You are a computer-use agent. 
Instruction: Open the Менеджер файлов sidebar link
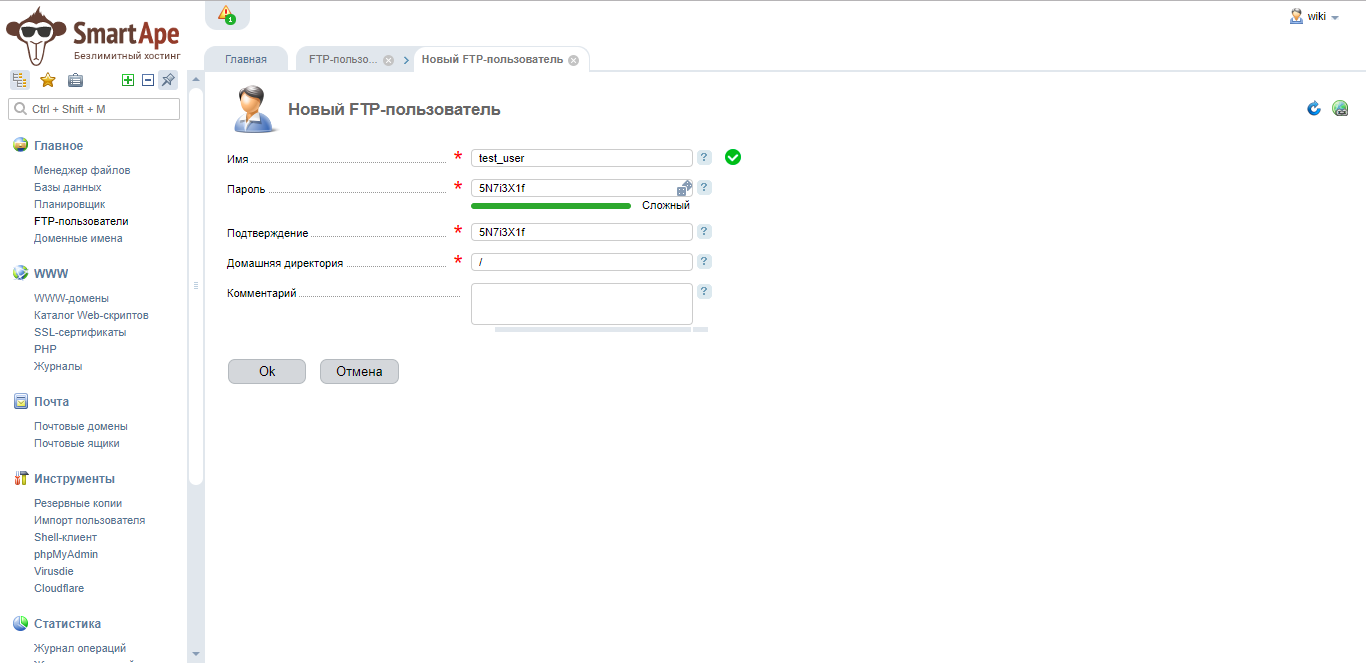[82, 171]
